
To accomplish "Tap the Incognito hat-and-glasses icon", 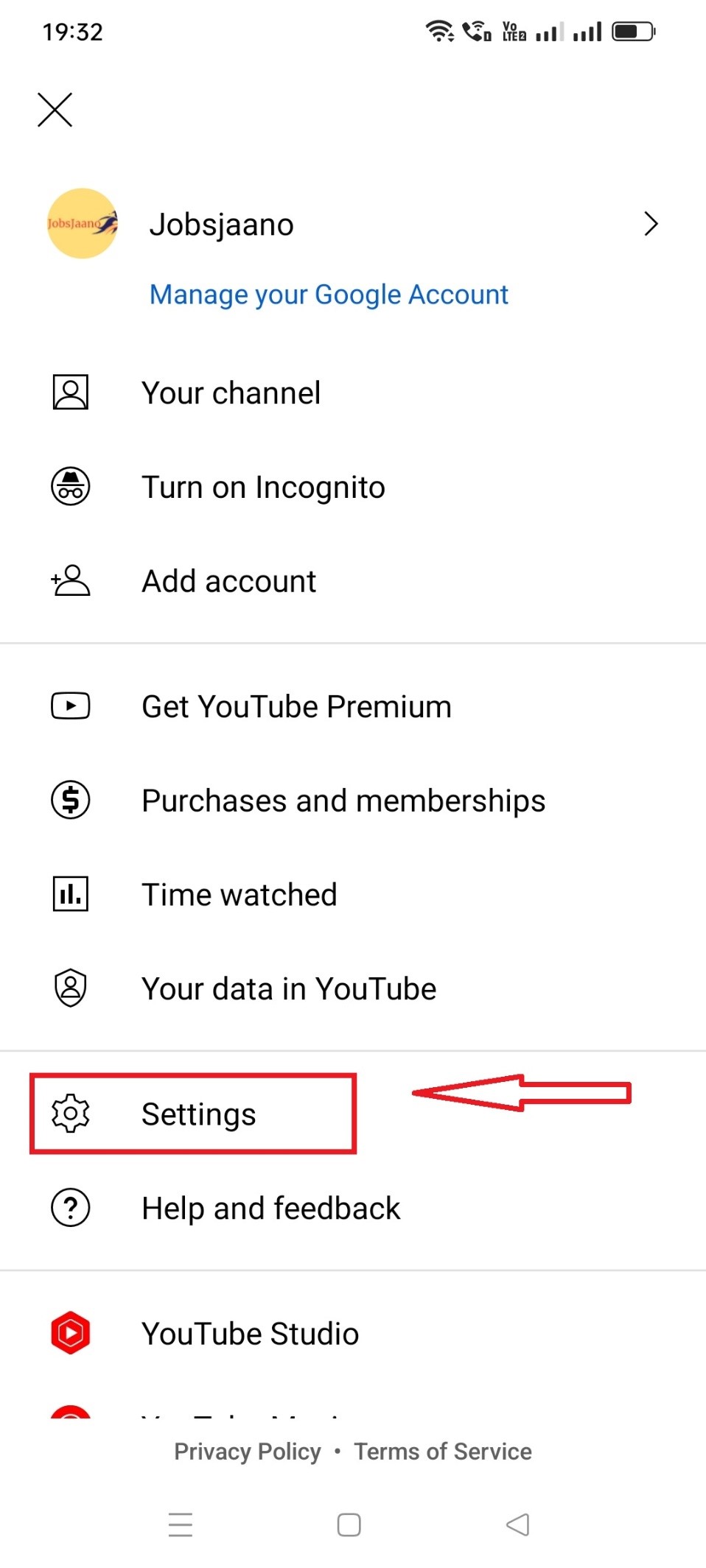I will tap(71, 487).
